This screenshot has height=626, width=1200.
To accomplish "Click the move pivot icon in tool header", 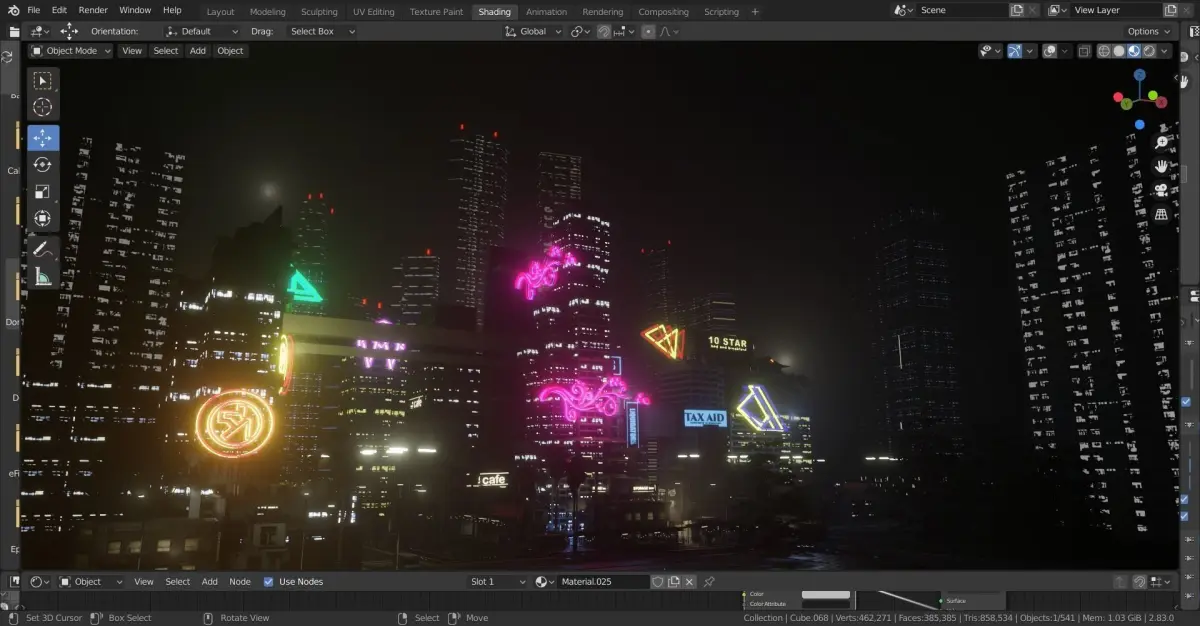I will 69,31.
